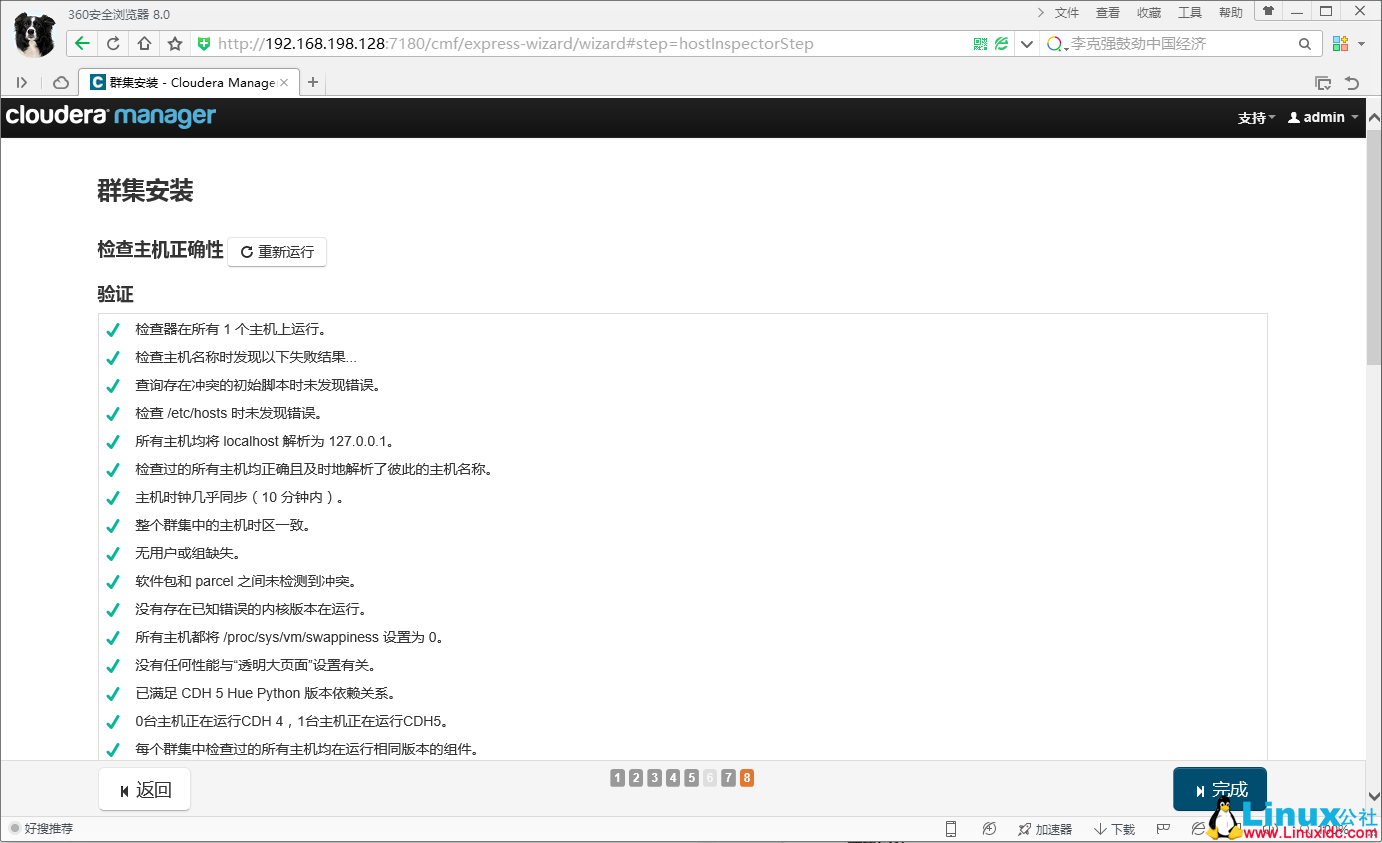Refresh the current page
The image size is (1382, 843).
[x=110, y=43]
